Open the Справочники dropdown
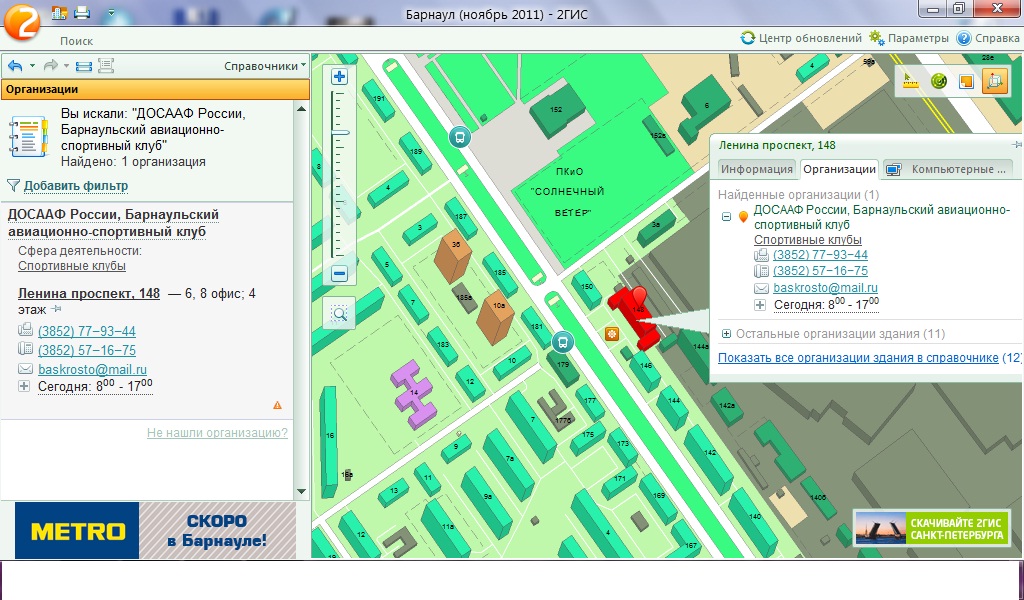The width and height of the screenshot is (1024, 600). pos(265,66)
